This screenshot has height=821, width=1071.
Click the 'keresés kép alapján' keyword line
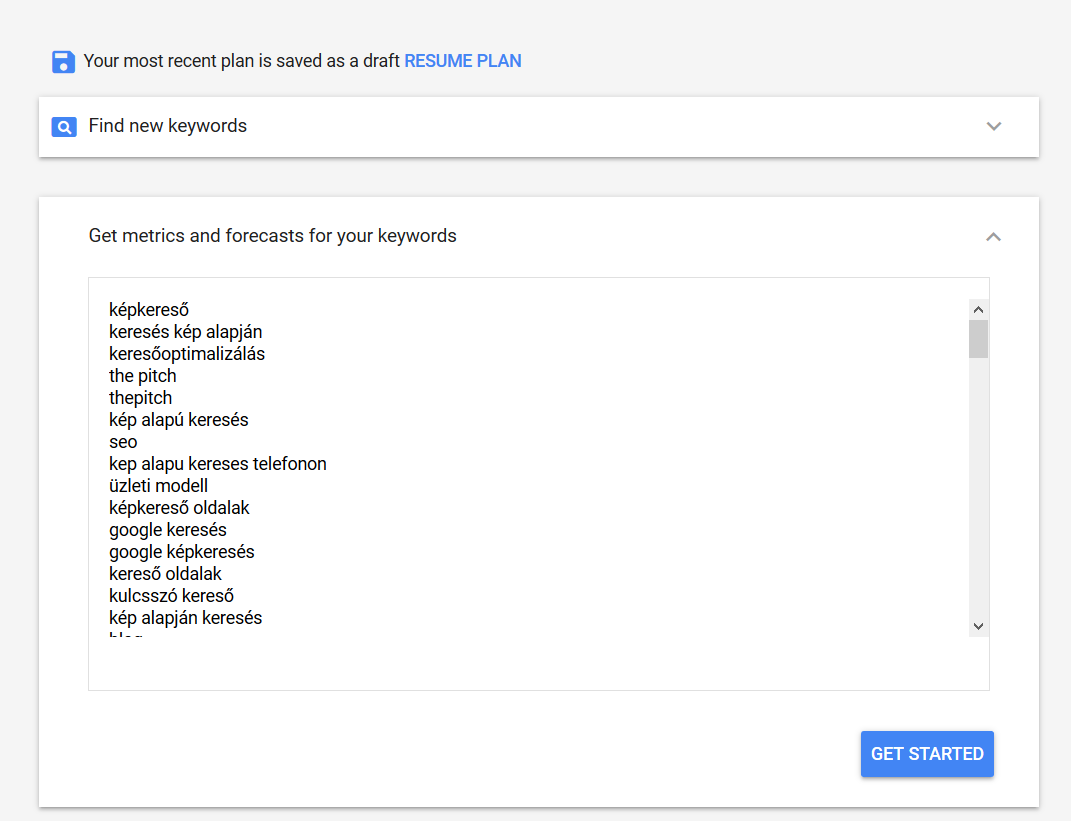point(186,332)
